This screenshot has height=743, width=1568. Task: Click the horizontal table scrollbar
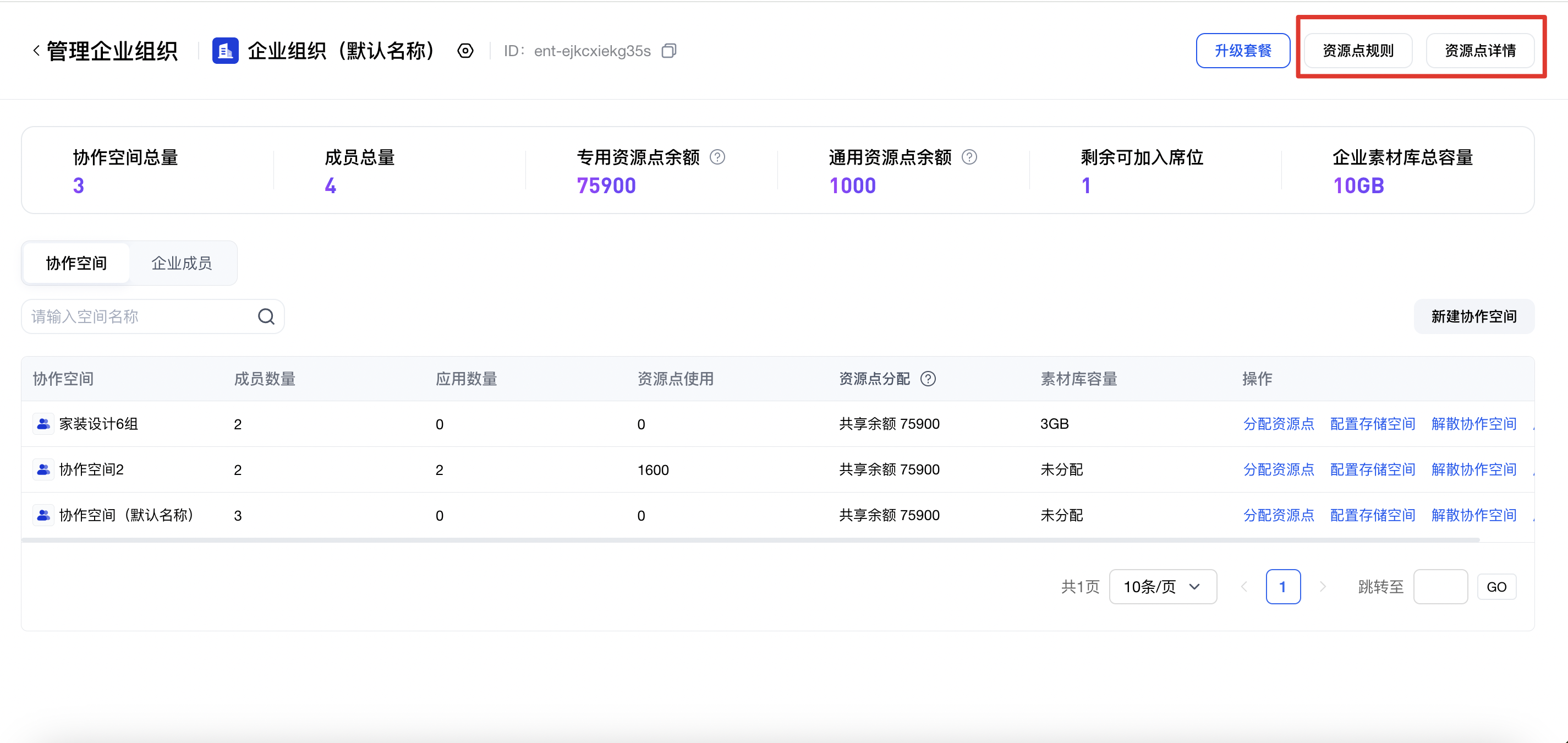(x=750, y=539)
